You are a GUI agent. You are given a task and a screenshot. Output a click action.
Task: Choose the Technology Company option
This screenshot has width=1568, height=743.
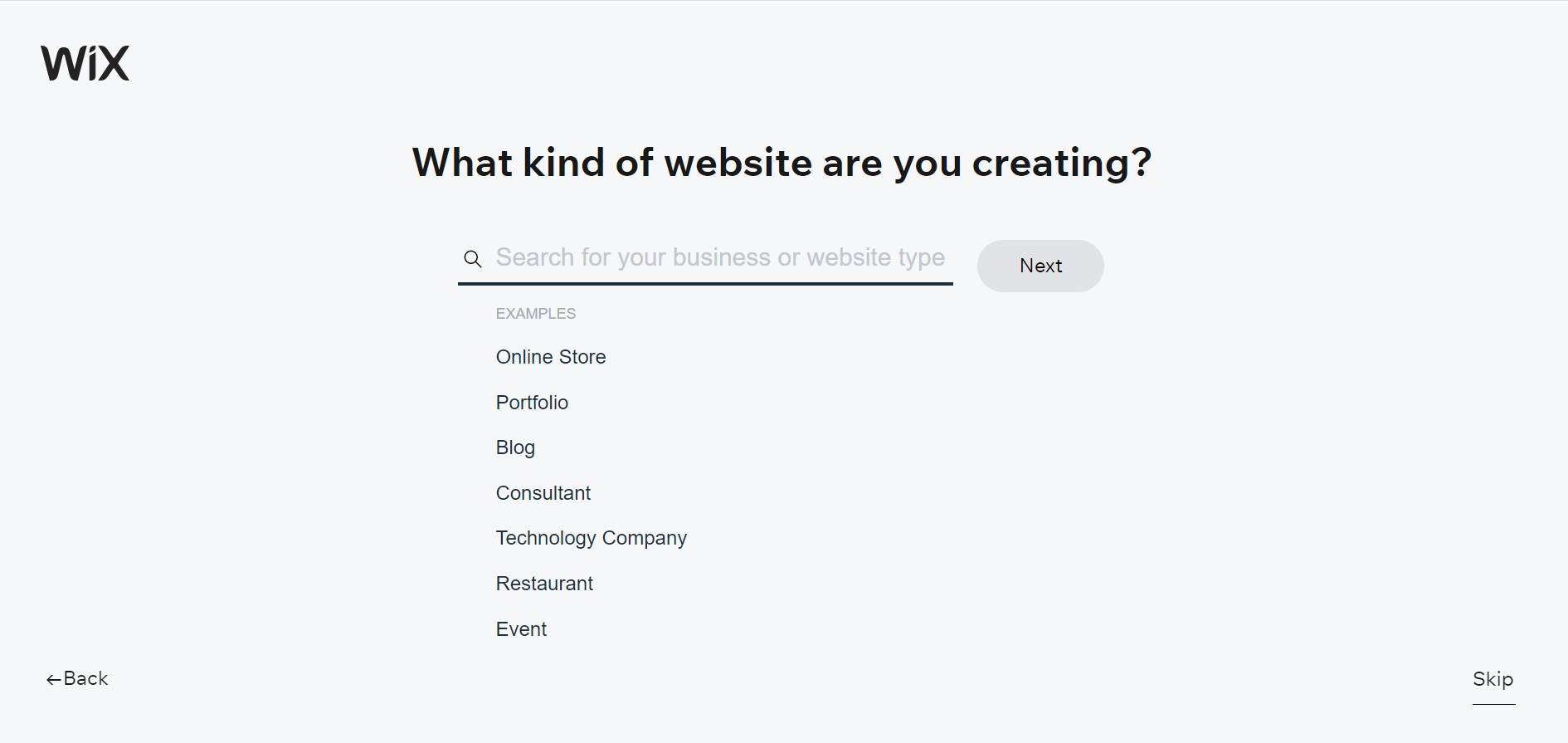point(592,538)
